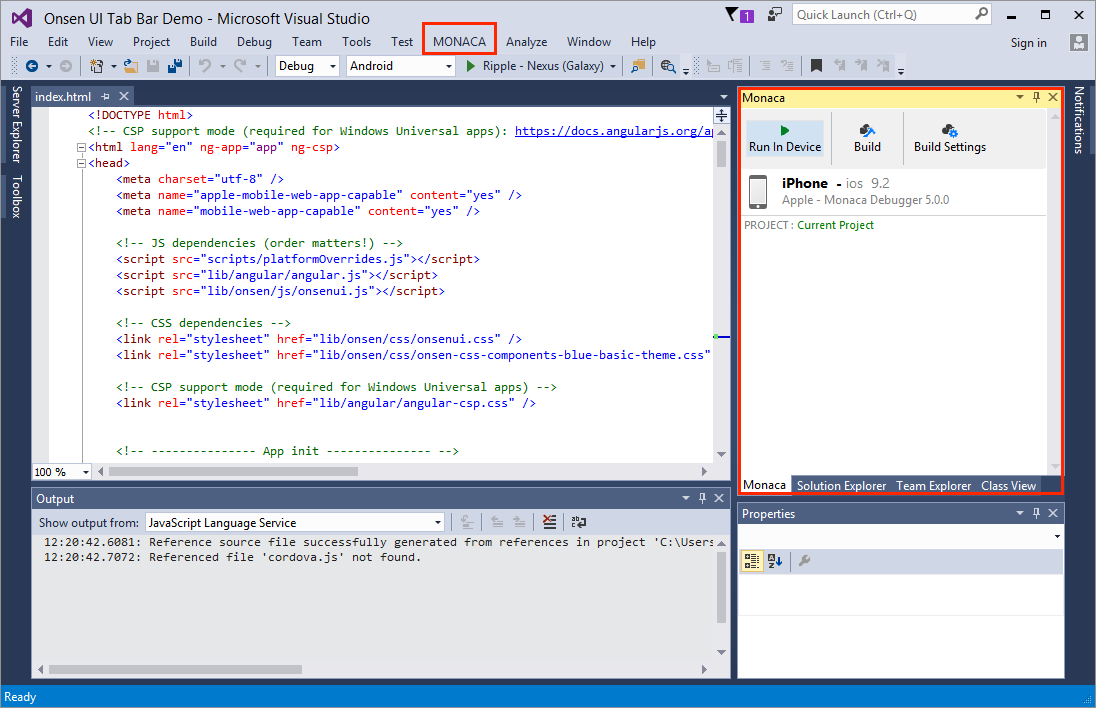Open the Toolbox side tab
The width and height of the screenshot is (1096, 708).
point(16,196)
